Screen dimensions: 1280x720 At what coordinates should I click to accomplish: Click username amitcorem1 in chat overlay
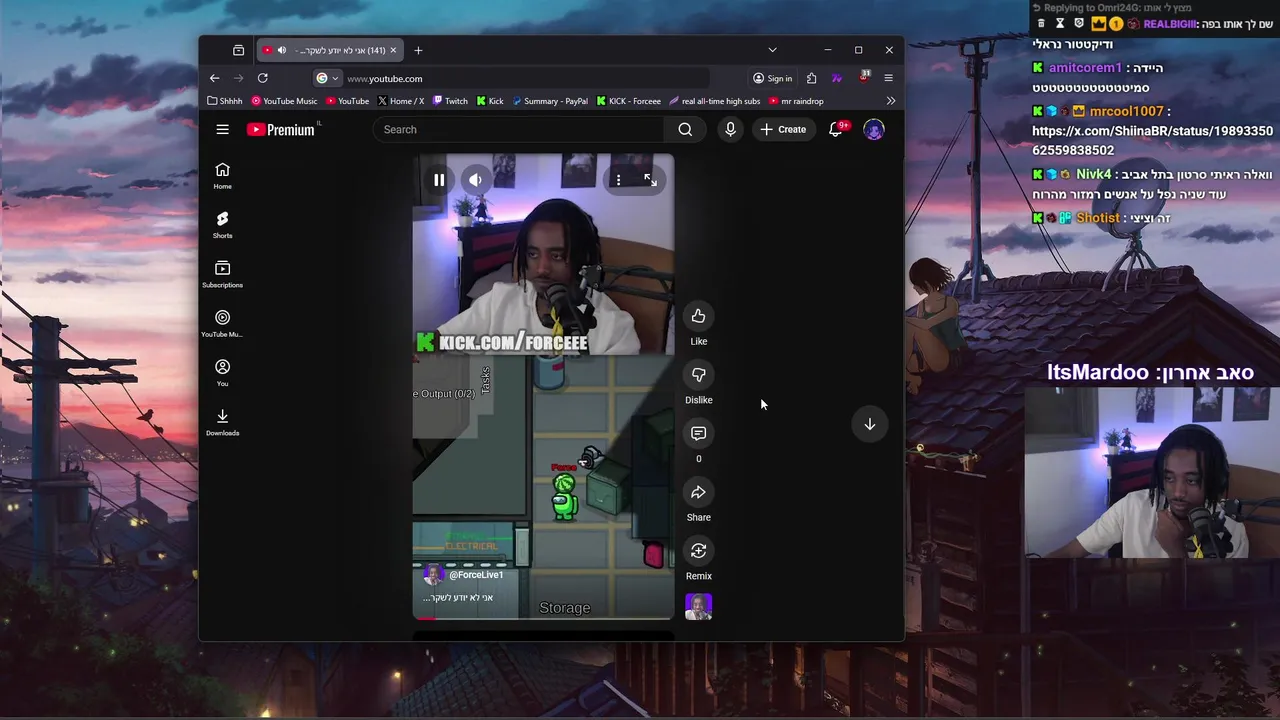[x=1085, y=68]
